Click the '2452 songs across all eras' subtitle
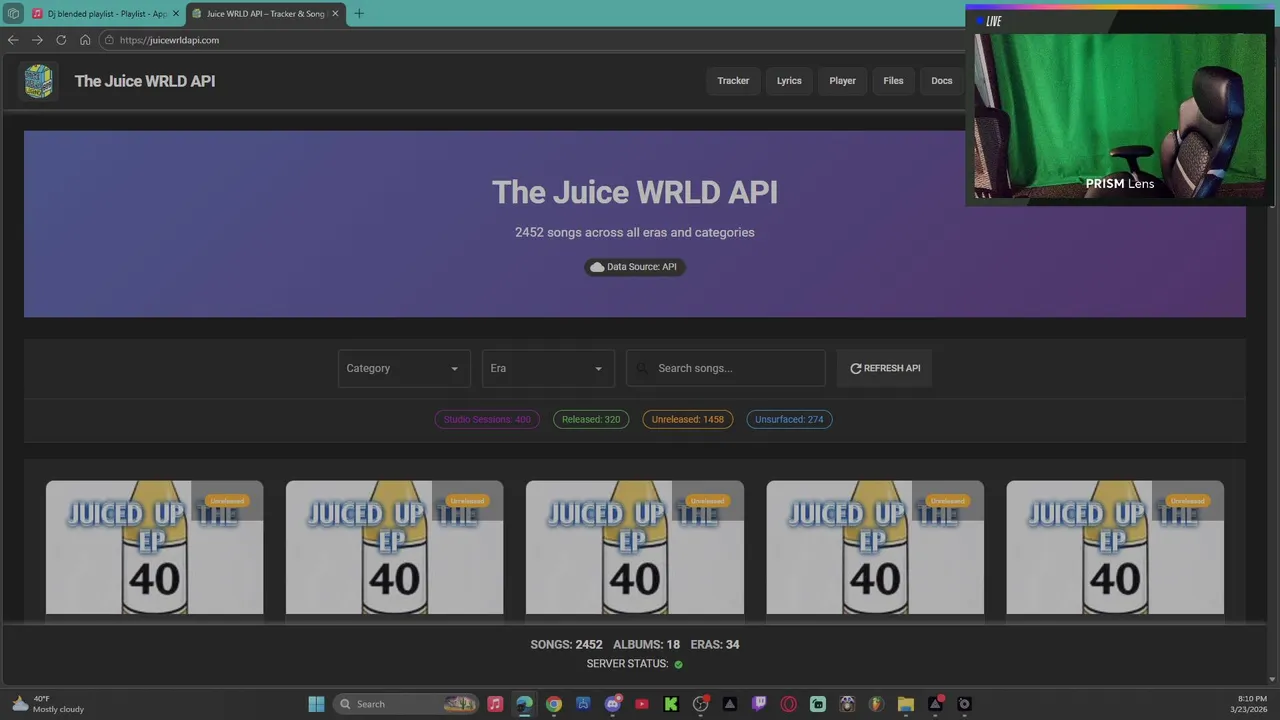The image size is (1280, 720). [x=635, y=232]
